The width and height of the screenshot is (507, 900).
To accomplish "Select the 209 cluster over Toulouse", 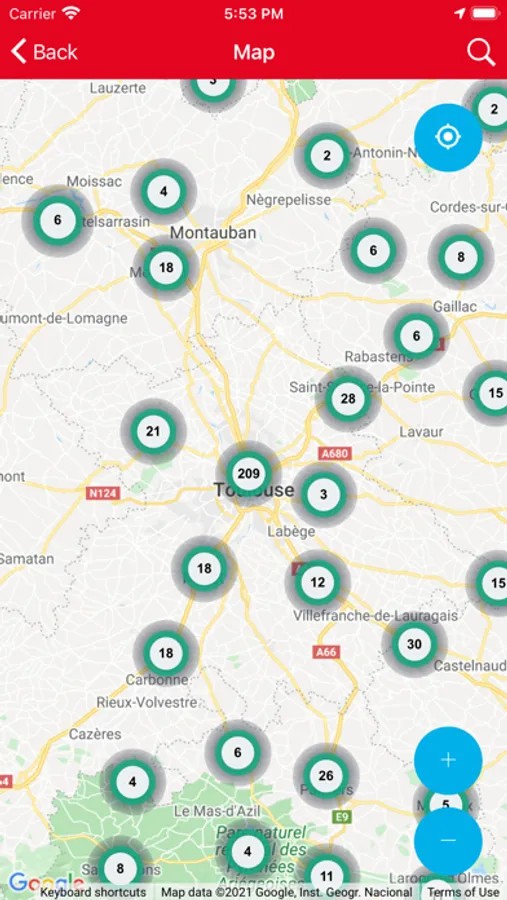I will pos(249,474).
